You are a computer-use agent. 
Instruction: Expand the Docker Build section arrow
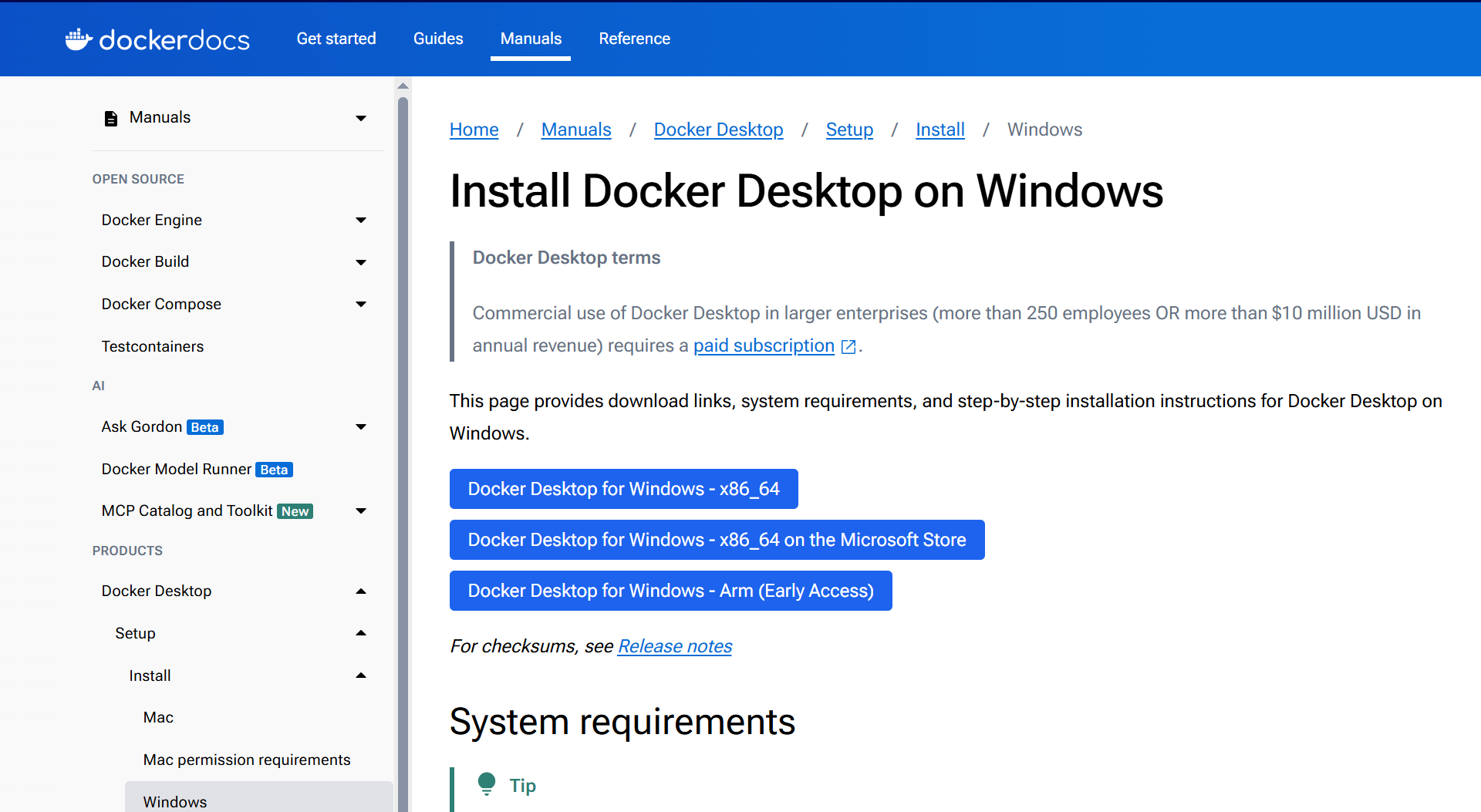click(x=361, y=262)
